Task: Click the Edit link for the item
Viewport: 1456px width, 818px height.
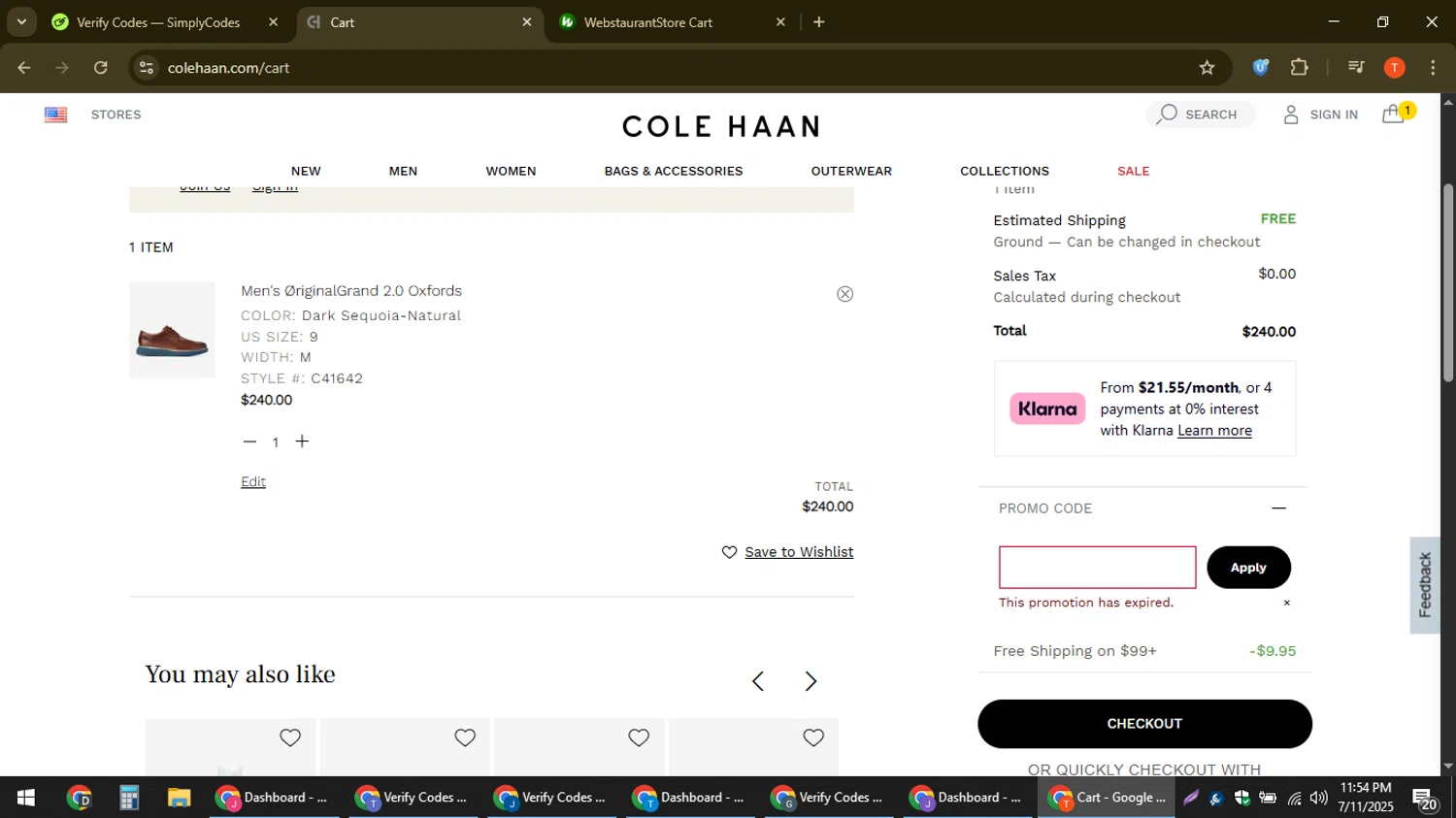Action: point(253,482)
